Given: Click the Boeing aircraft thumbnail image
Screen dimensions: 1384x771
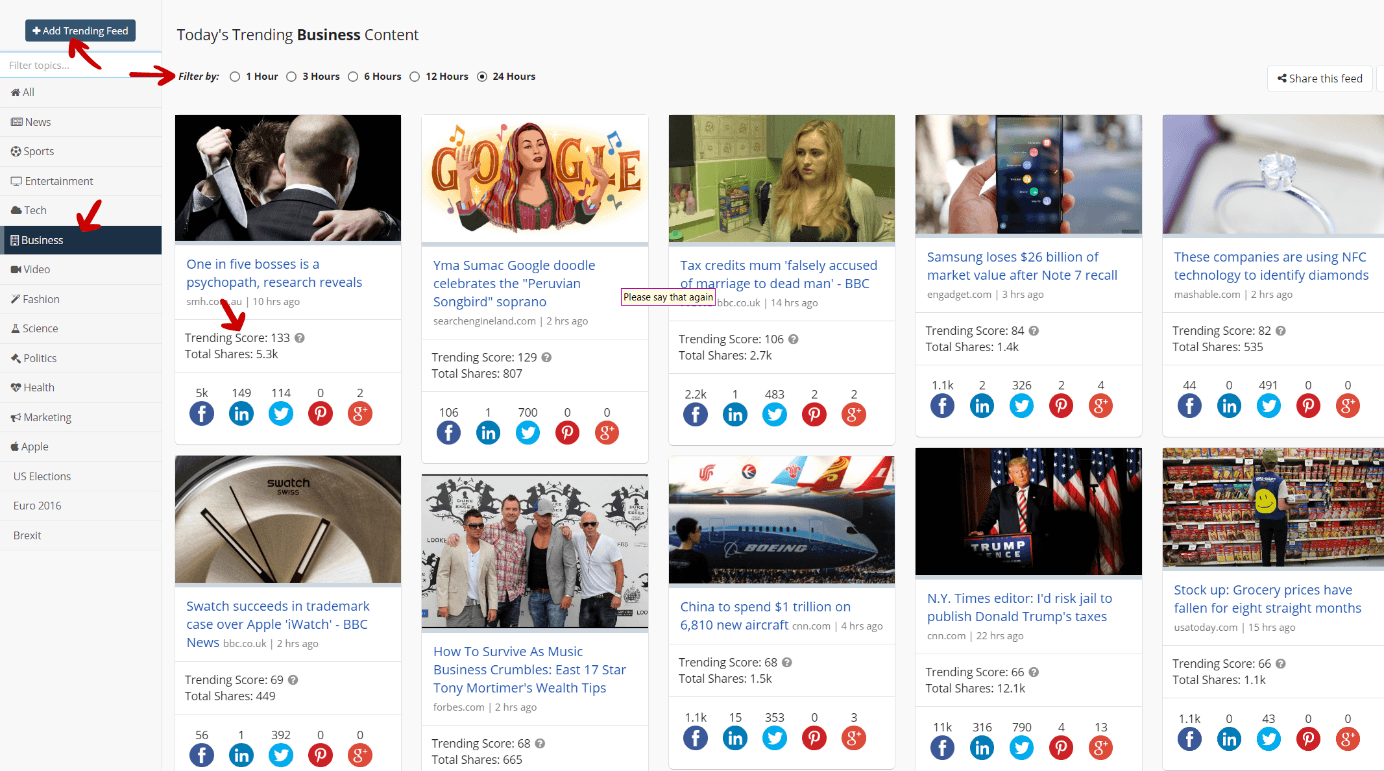Looking at the screenshot, I should click(x=782, y=520).
